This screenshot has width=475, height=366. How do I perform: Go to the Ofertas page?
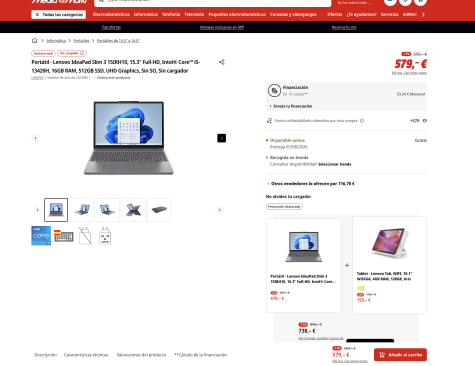pos(335,14)
